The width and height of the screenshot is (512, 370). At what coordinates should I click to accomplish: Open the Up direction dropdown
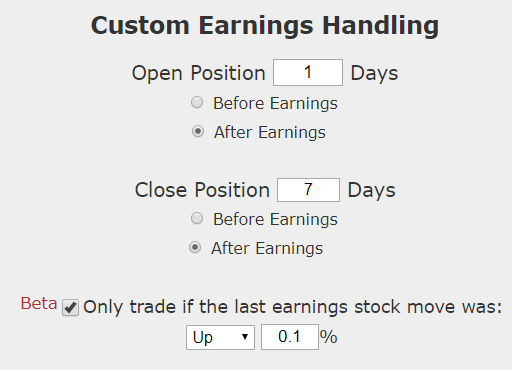point(220,337)
